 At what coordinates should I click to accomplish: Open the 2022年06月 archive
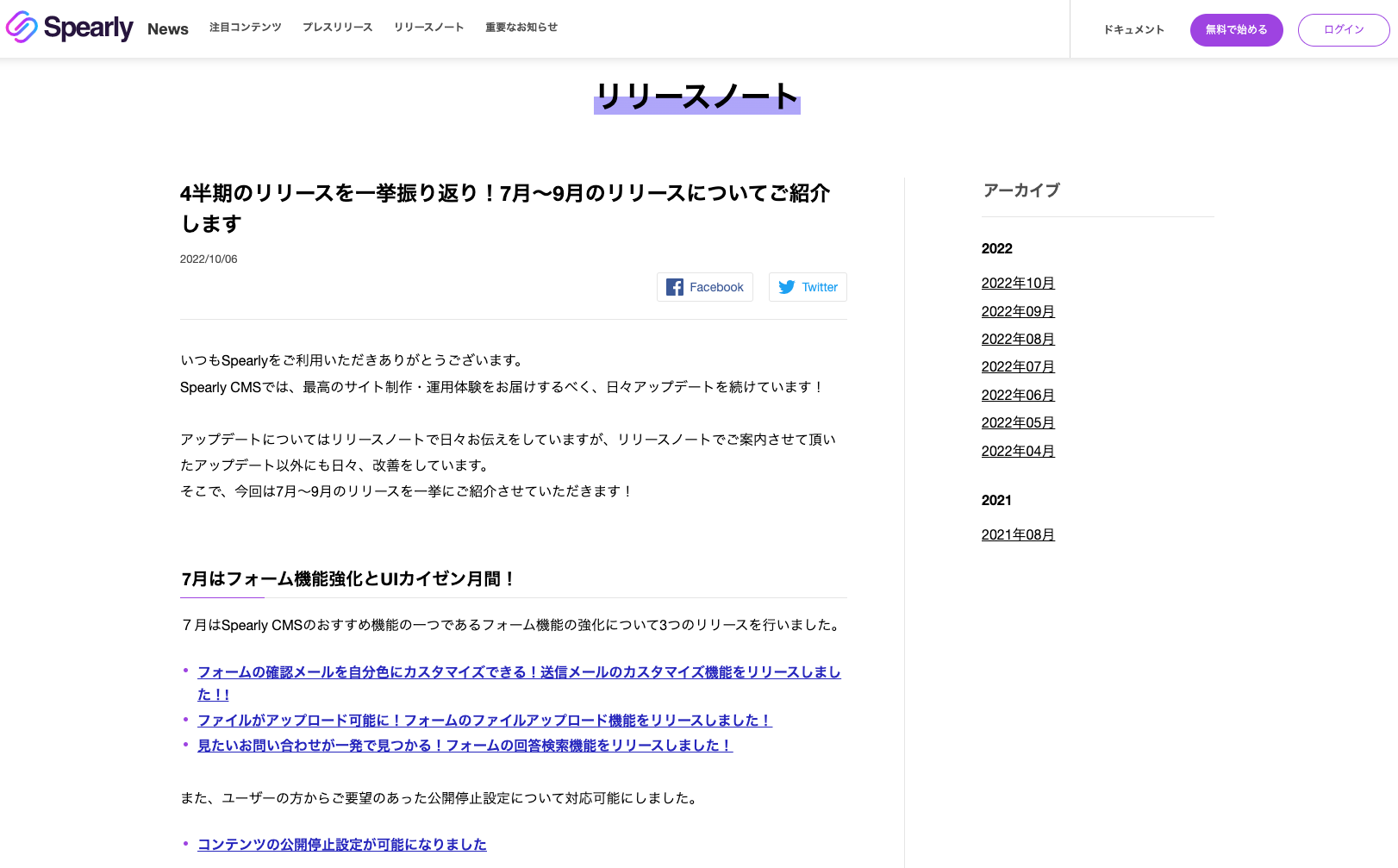pyautogui.click(x=1018, y=396)
